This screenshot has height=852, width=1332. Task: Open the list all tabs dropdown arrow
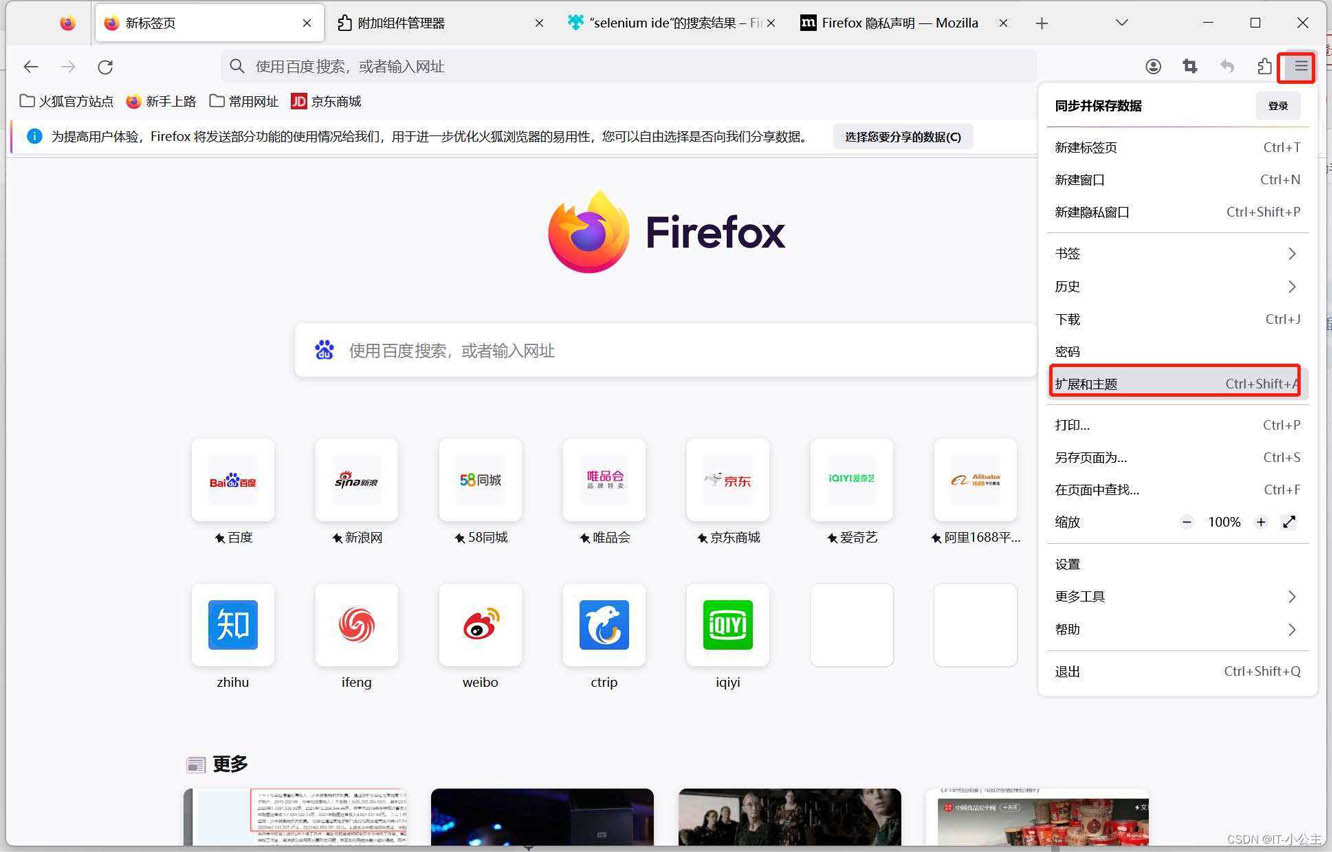pyautogui.click(x=1122, y=23)
